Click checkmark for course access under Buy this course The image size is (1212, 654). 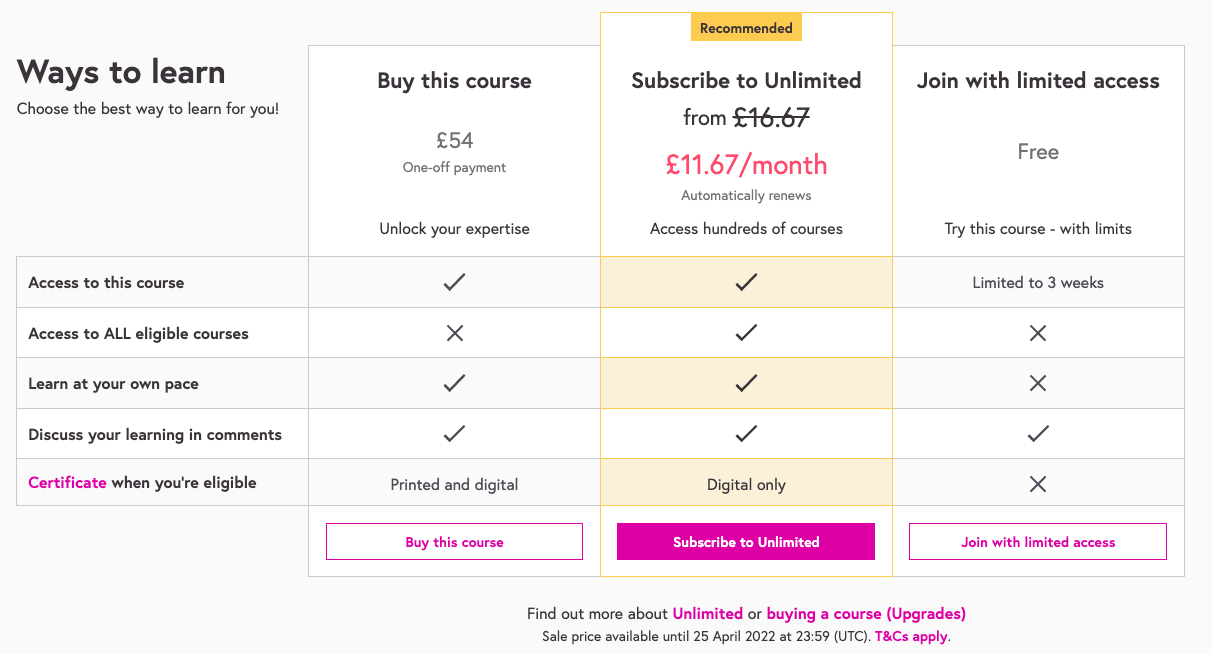point(454,282)
